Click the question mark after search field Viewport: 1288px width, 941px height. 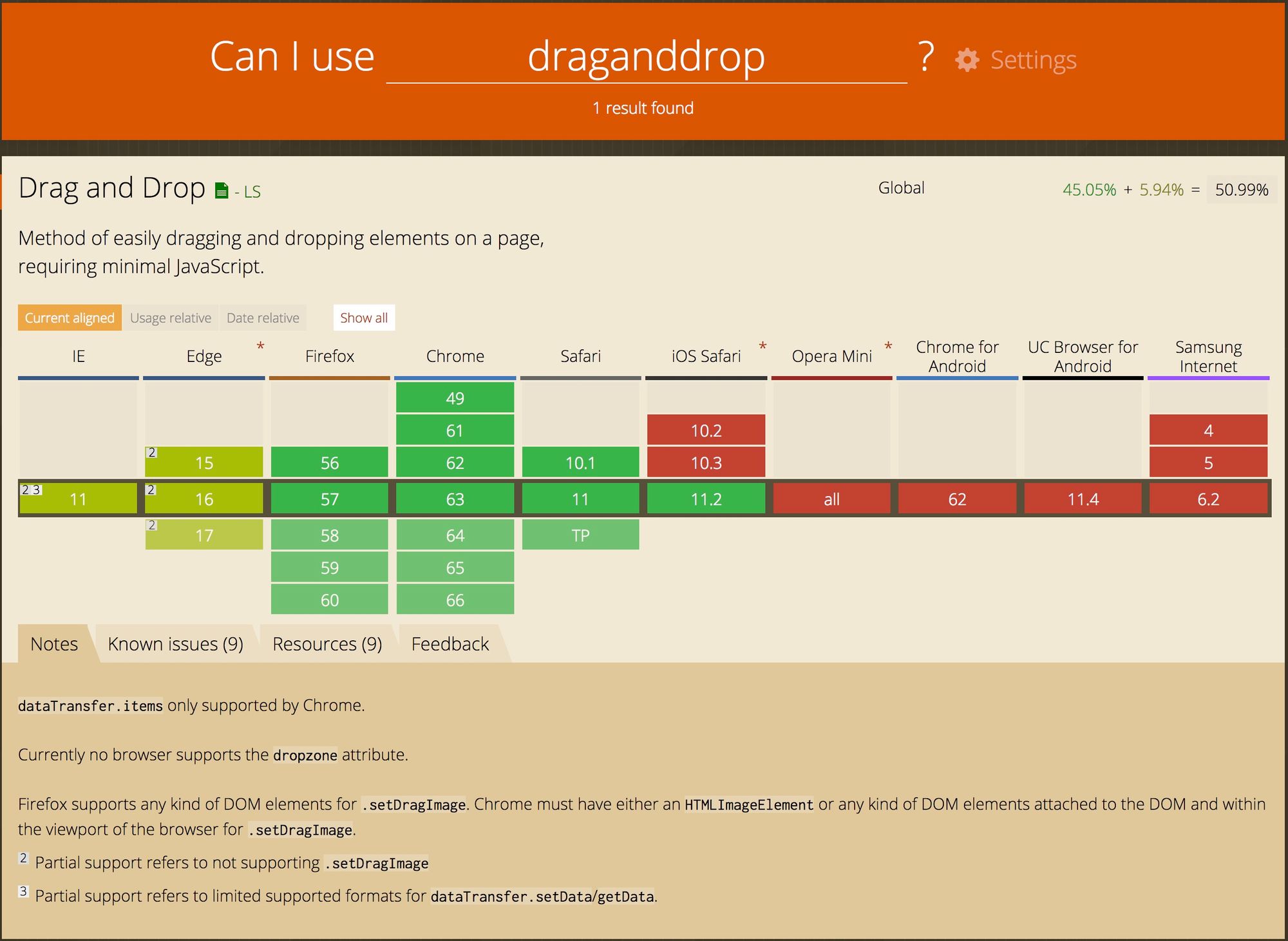coord(925,57)
